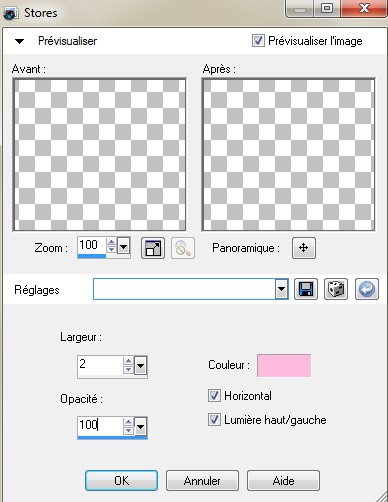
Task: Increase the Zoom value with up arrow
Action: [x=111, y=242]
